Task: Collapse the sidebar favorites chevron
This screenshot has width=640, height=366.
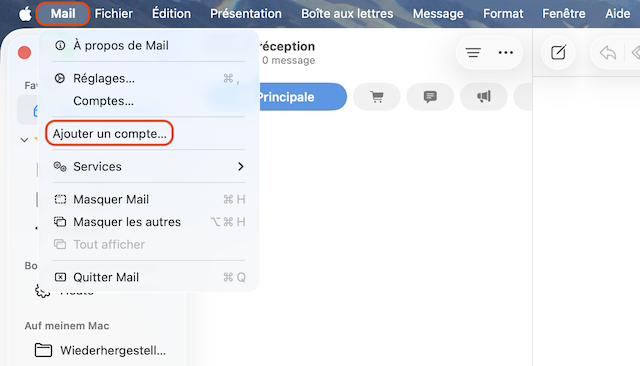Action: pyautogui.click(x=24, y=140)
